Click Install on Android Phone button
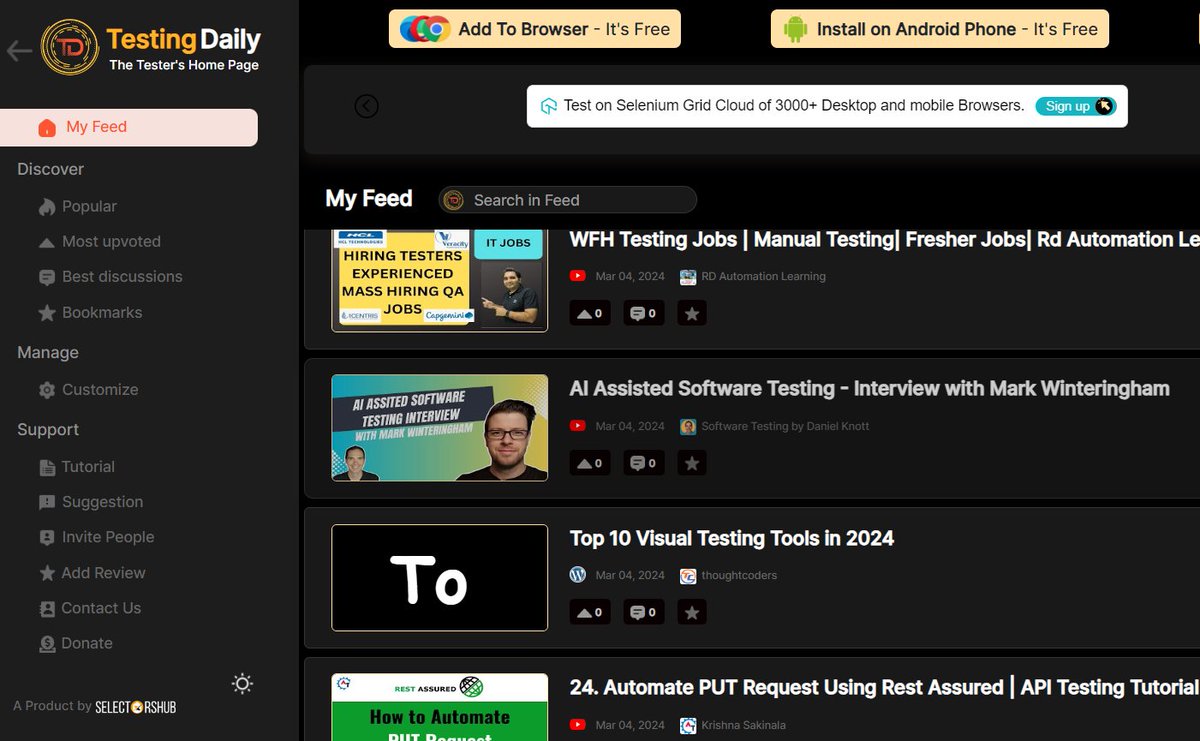 coord(938,28)
